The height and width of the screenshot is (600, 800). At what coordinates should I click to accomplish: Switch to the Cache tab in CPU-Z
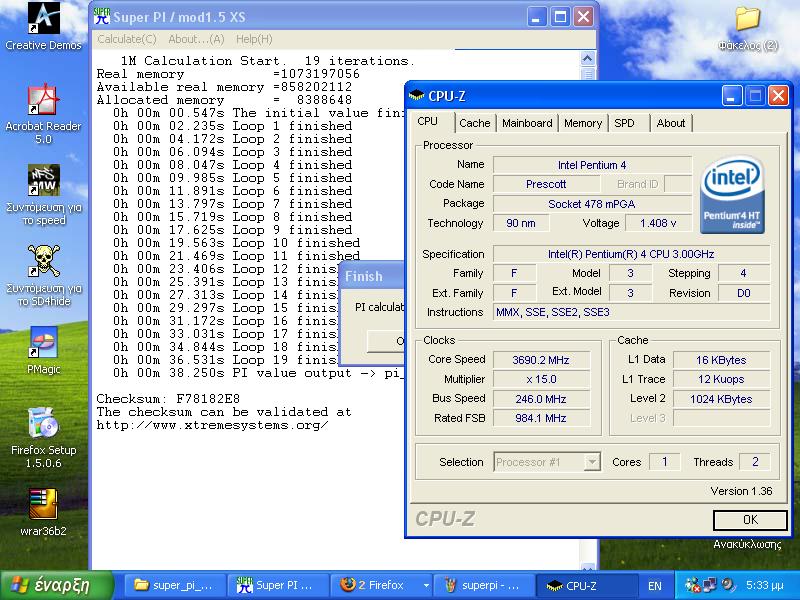(x=474, y=123)
